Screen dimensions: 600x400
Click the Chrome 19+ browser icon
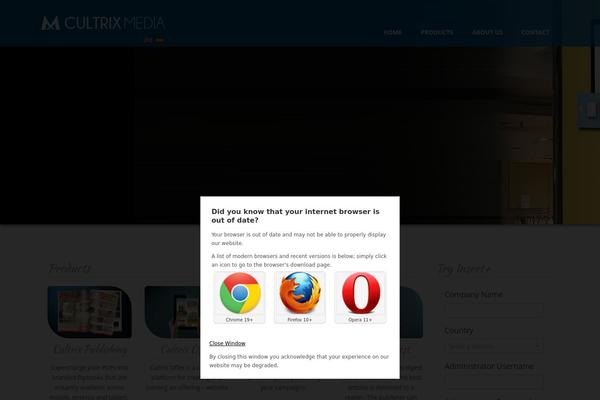click(240, 297)
